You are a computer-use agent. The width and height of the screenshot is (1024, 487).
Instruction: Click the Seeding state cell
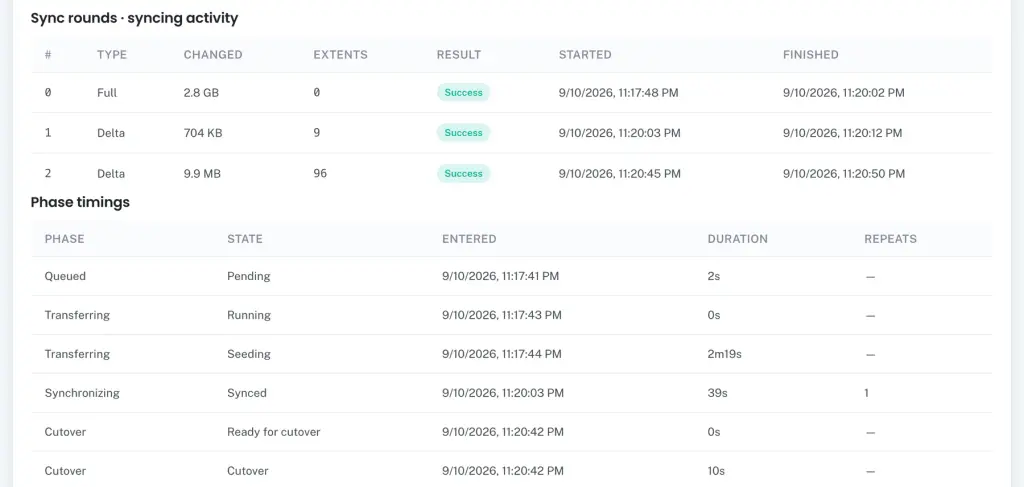pyautogui.click(x=249, y=354)
